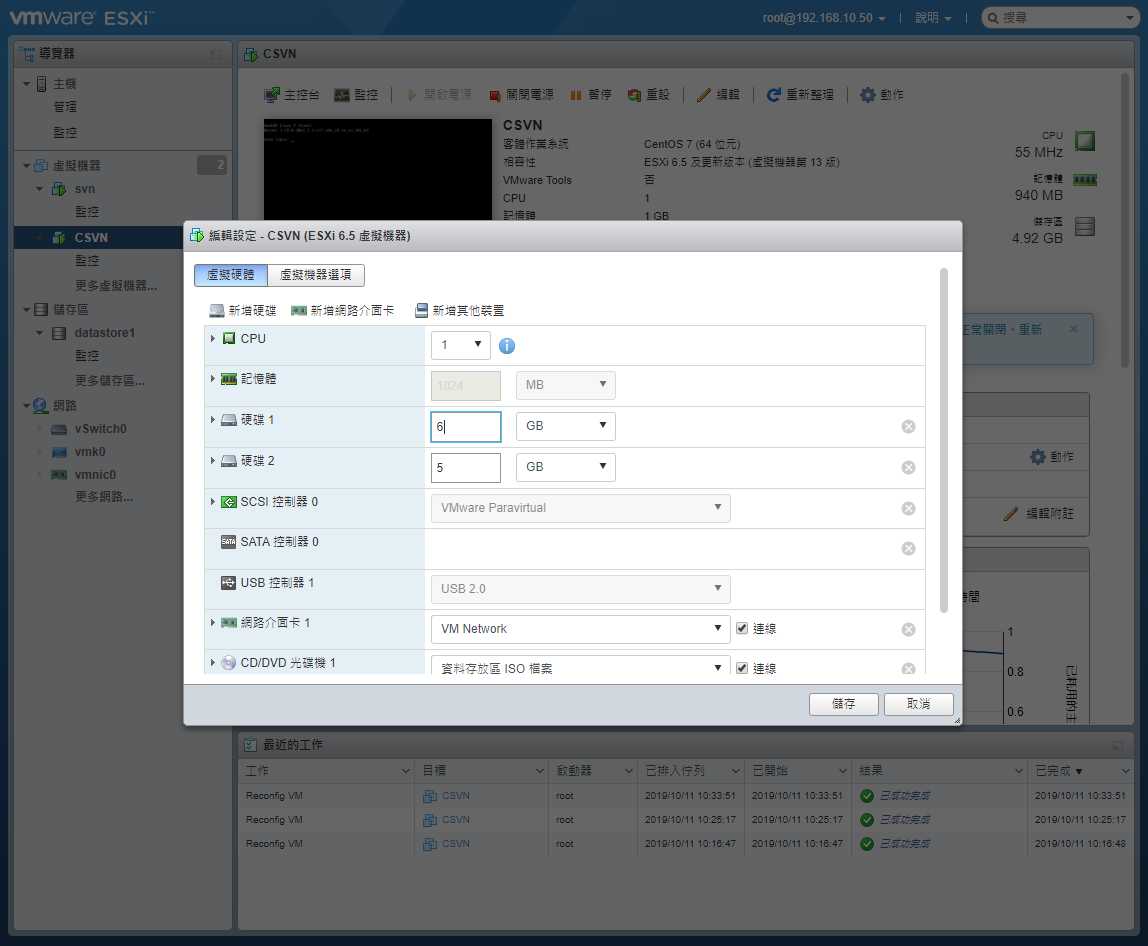Click the 硬碟 2 size input field
1148x946 pixels.
[x=466, y=467]
